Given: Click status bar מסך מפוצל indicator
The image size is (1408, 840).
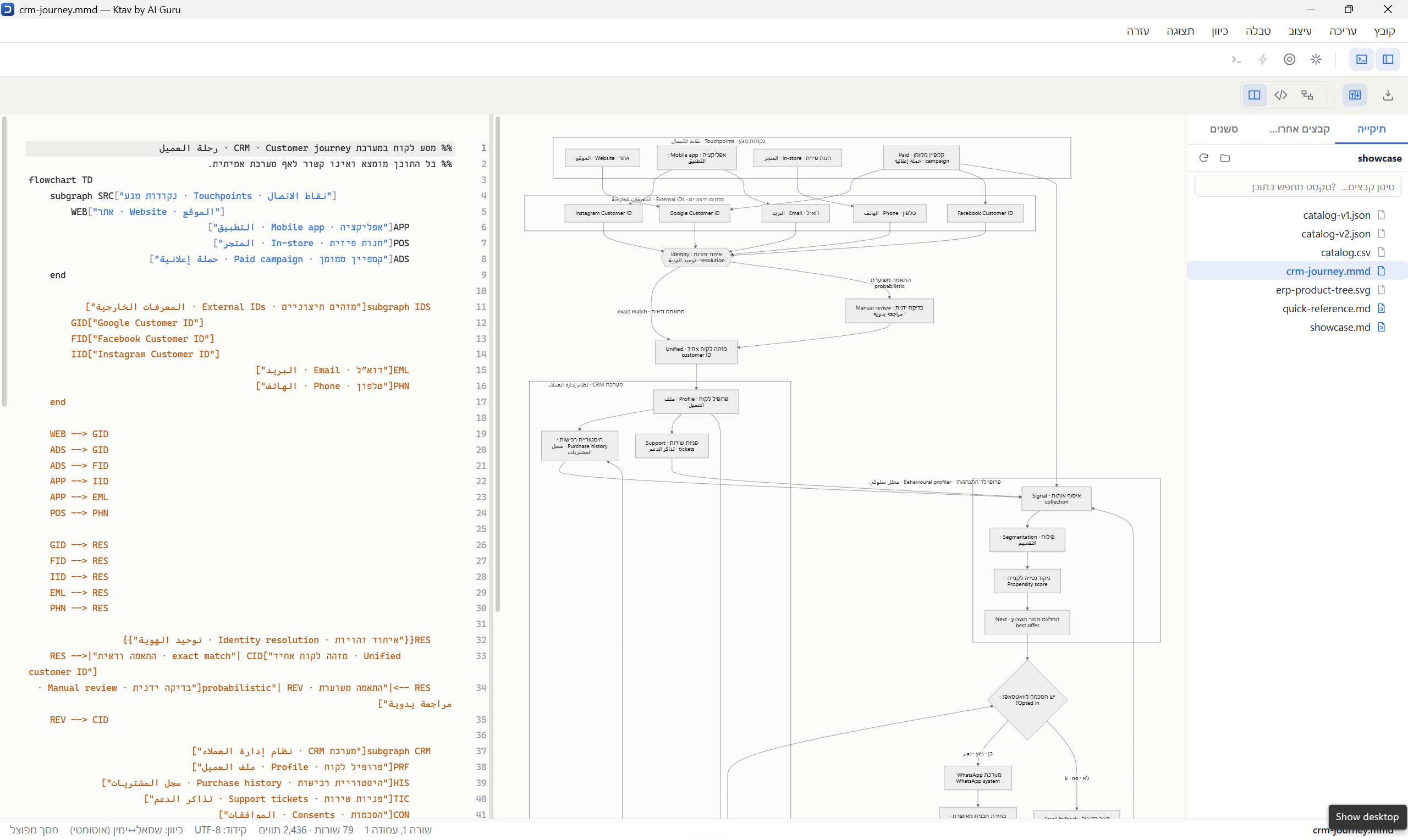Looking at the screenshot, I should tap(34, 830).
